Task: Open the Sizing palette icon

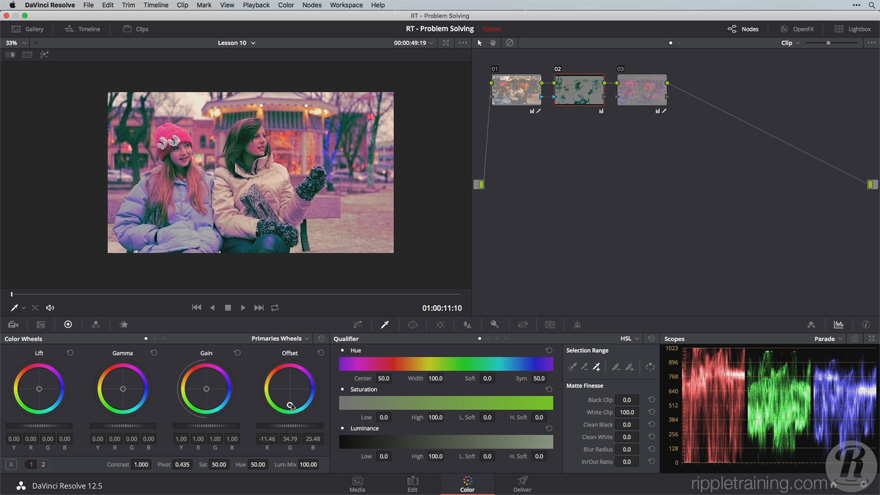Action: point(522,324)
